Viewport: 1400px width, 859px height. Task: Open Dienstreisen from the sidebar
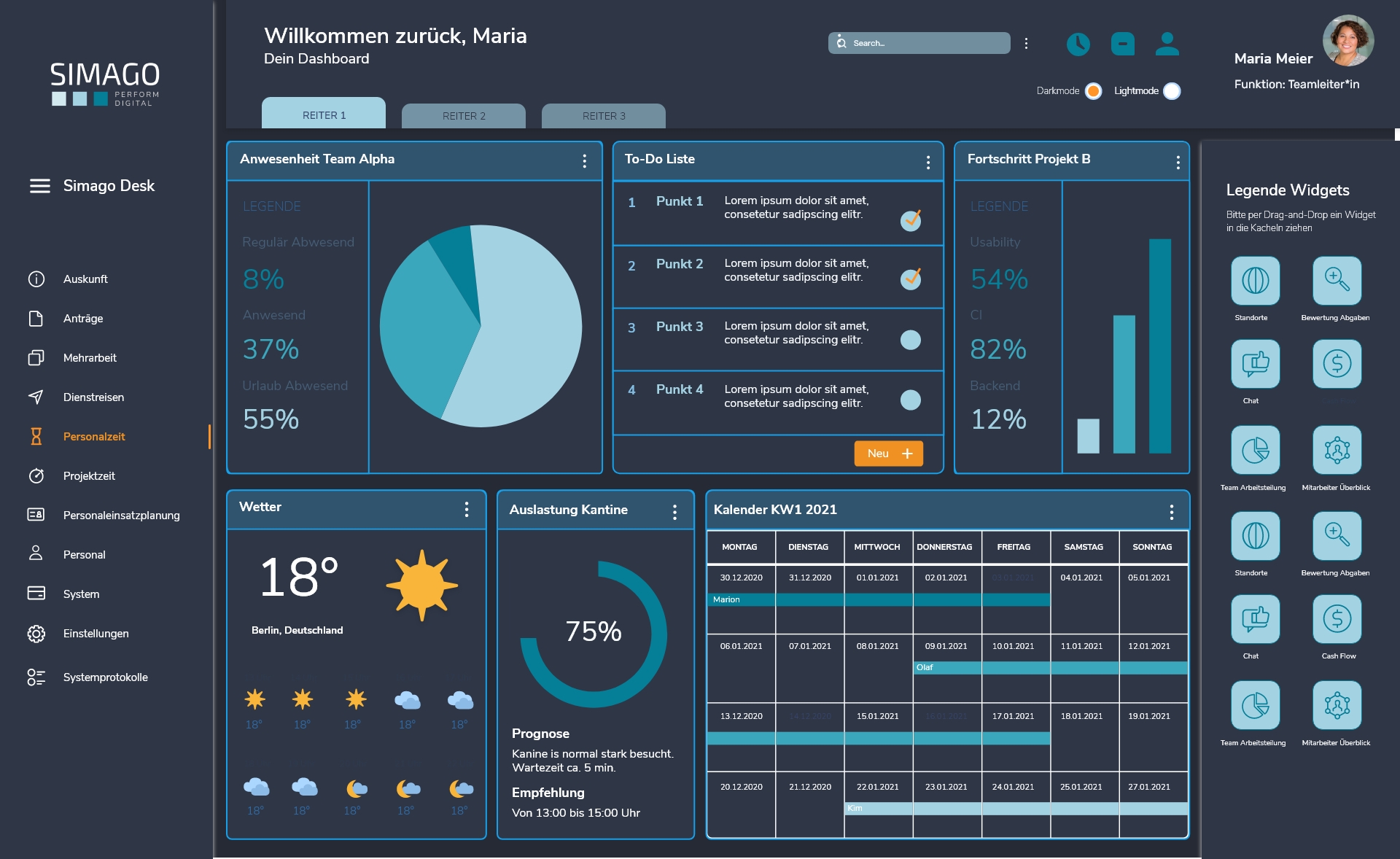(93, 397)
